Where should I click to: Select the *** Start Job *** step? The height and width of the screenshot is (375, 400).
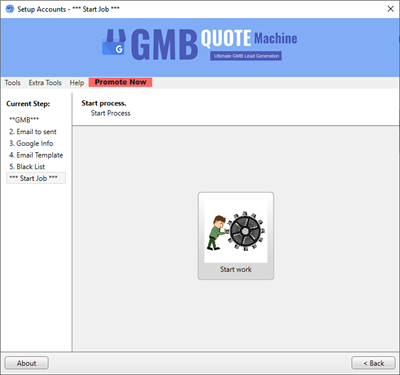36,178
